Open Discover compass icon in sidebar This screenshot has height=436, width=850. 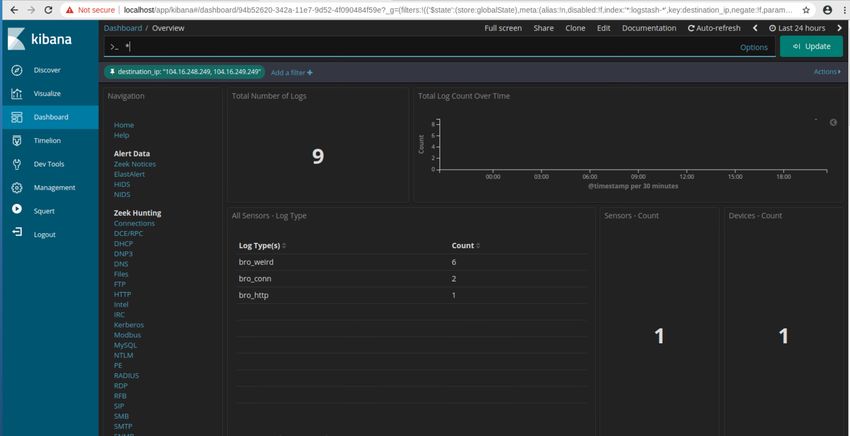click(17, 70)
